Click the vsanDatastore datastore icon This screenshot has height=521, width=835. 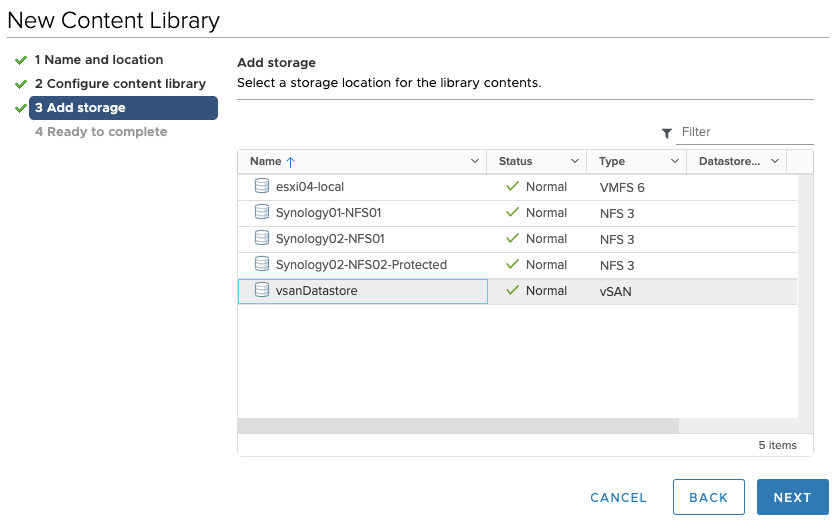[262, 291]
